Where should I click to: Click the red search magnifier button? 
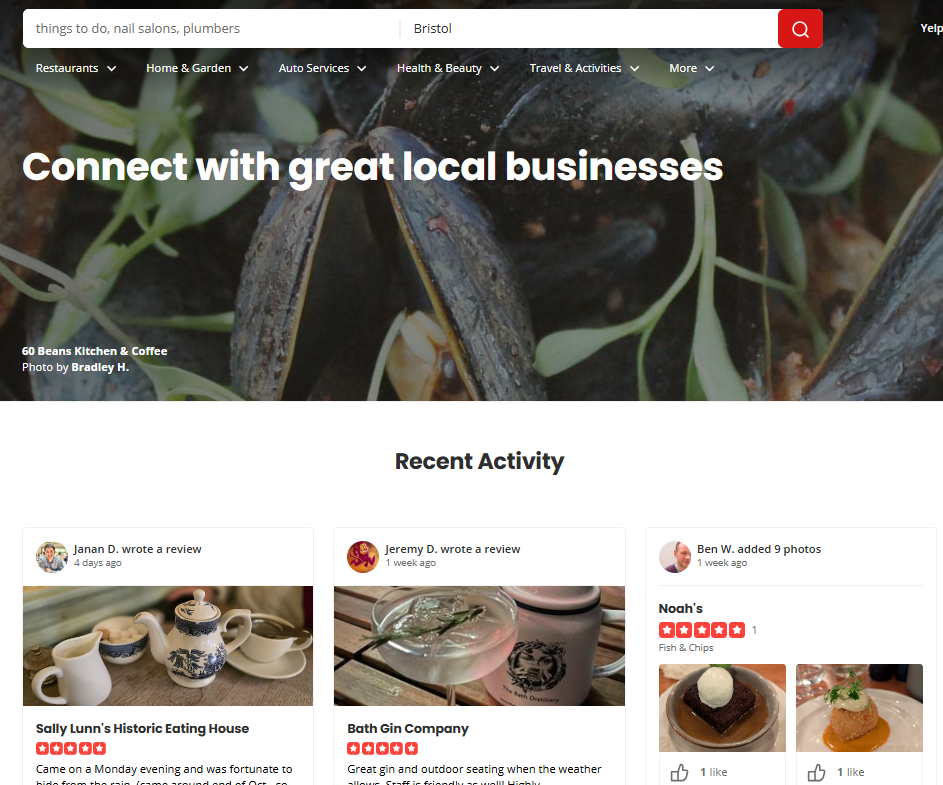[x=800, y=29]
